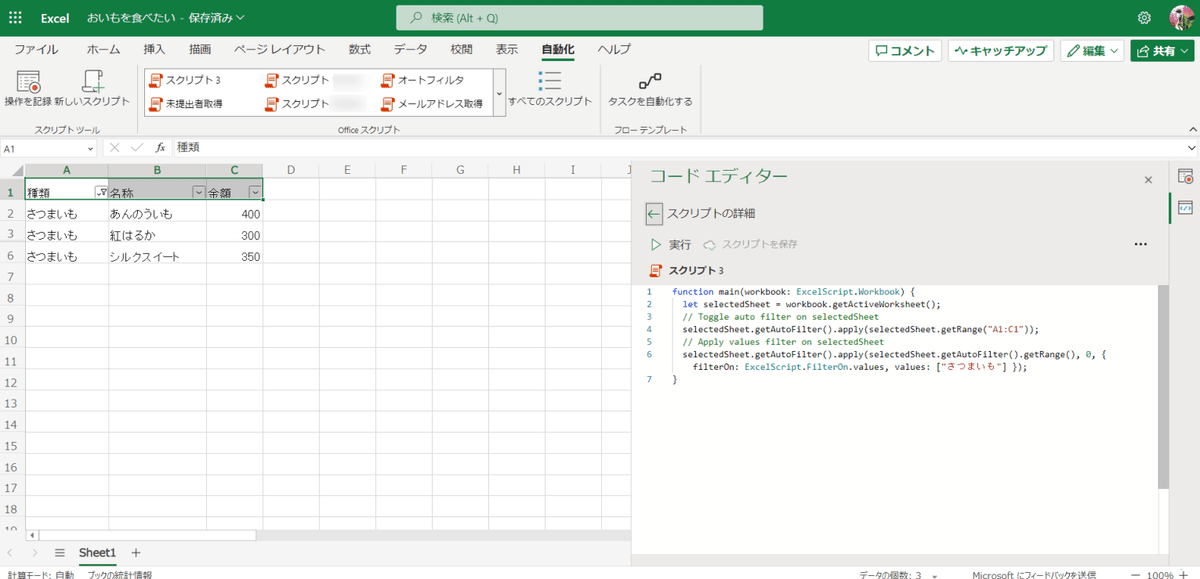Click タスクを自動化する flow icon
Screen dimensions: 1200x579
[650, 80]
